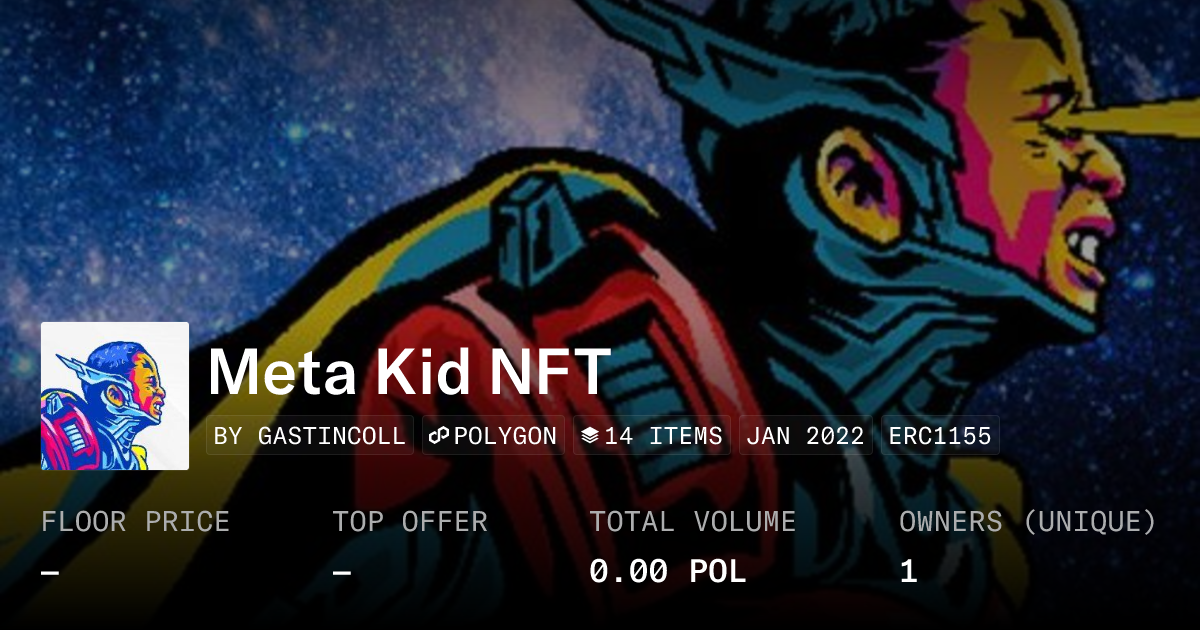Open the BY GASTINCOLL creator badge
This screenshot has height=630, width=1200.
(310, 436)
